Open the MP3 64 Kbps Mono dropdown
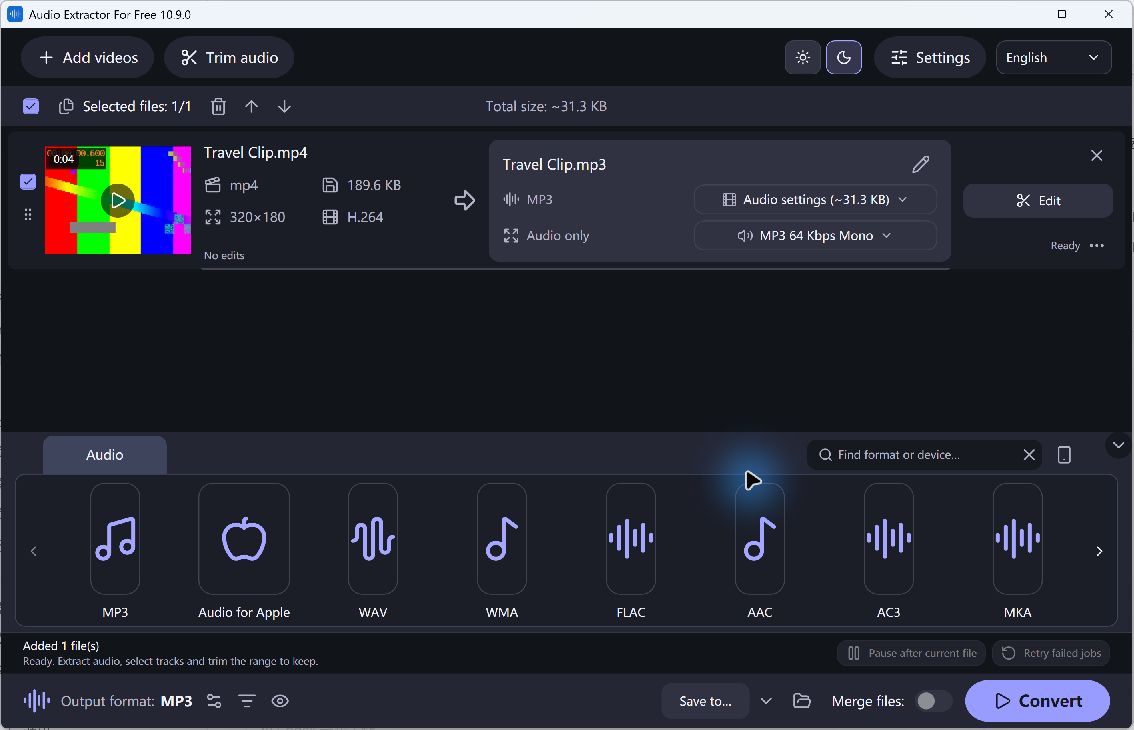This screenshot has width=1134, height=730. [x=815, y=236]
